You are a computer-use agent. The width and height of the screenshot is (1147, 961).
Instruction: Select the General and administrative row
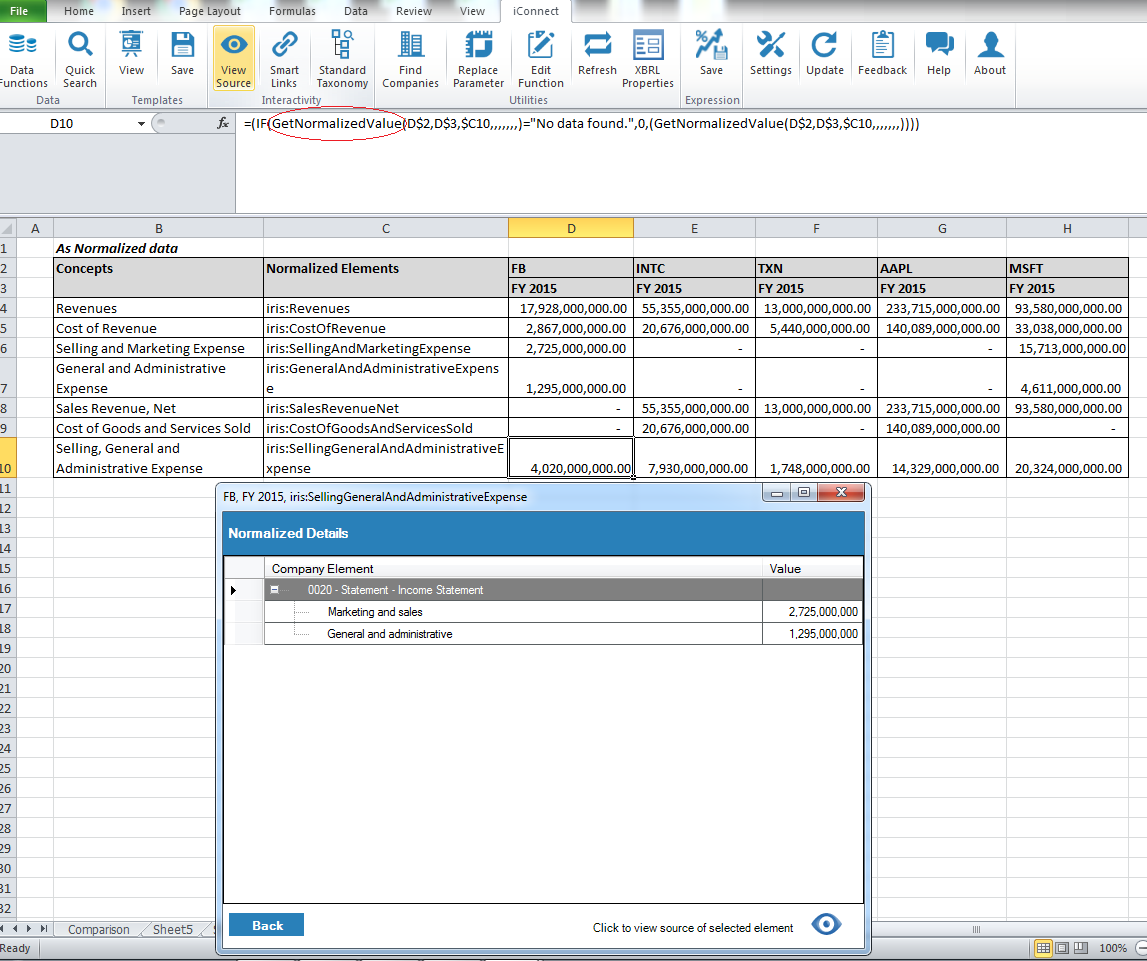pyautogui.click(x=563, y=633)
